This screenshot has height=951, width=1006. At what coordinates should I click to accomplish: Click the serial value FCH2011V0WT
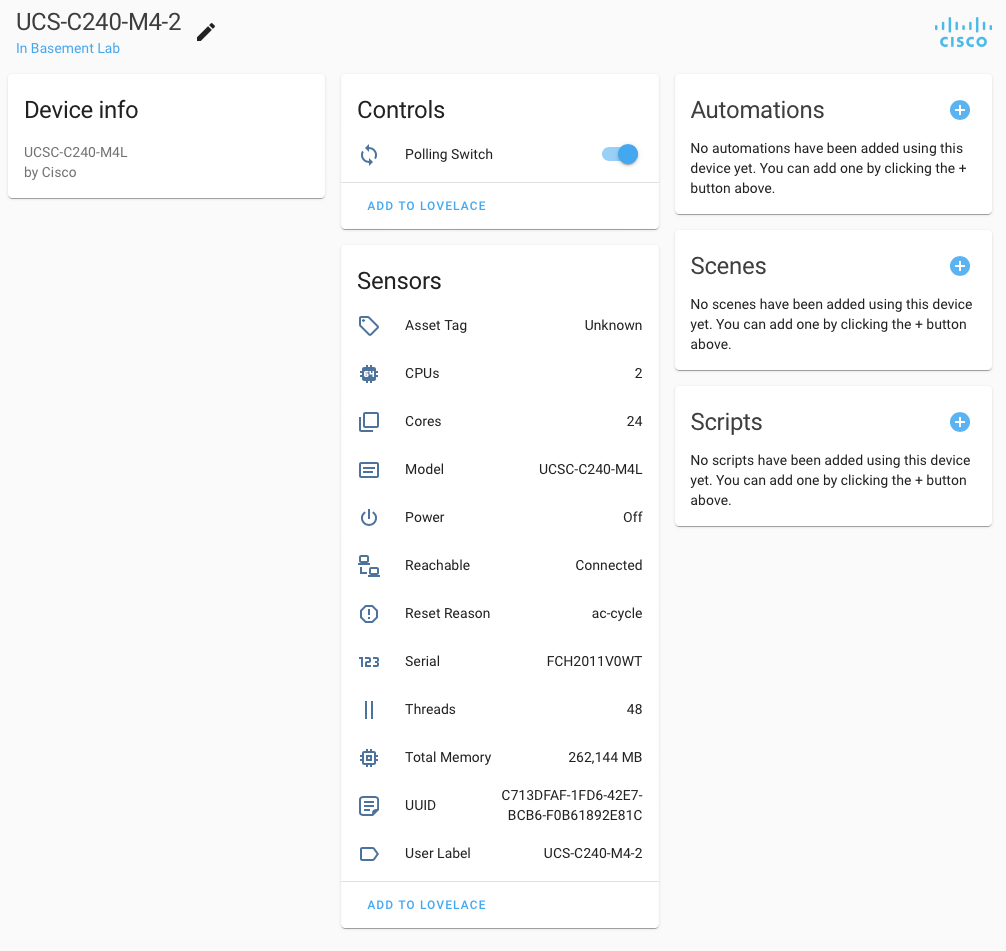(x=594, y=662)
